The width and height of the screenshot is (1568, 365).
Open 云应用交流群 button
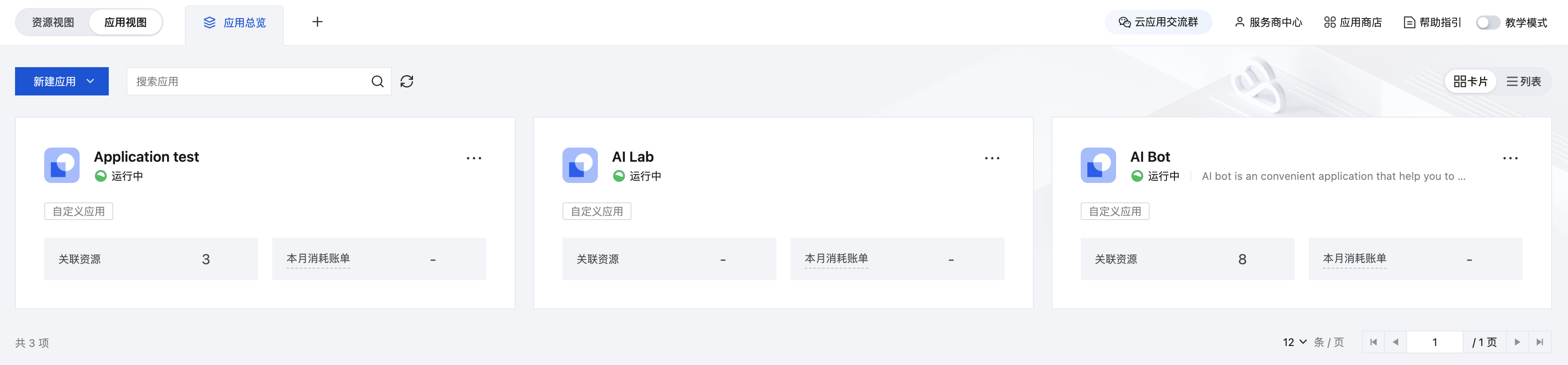(1158, 23)
